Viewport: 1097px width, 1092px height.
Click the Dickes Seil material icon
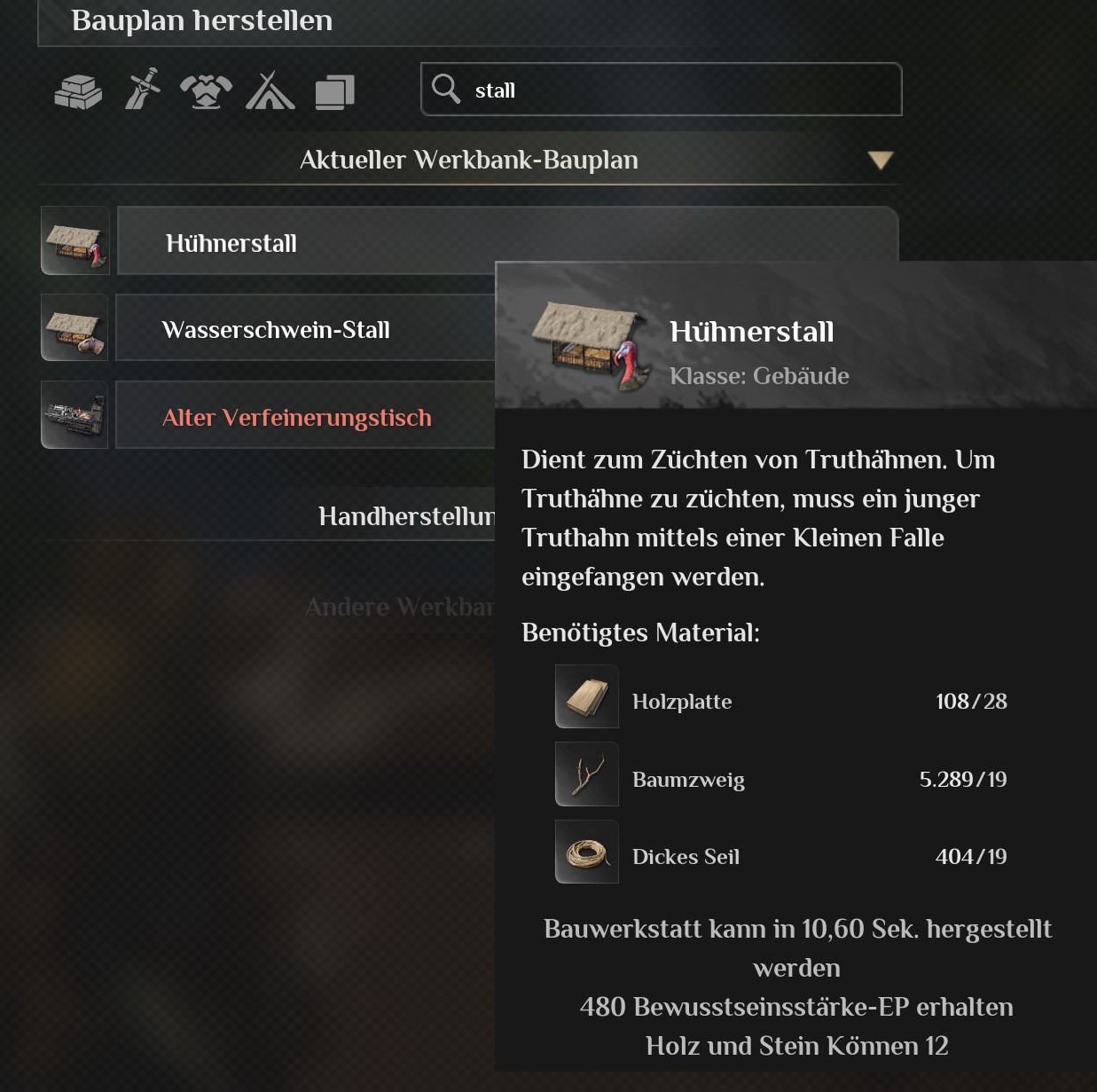click(587, 852)
